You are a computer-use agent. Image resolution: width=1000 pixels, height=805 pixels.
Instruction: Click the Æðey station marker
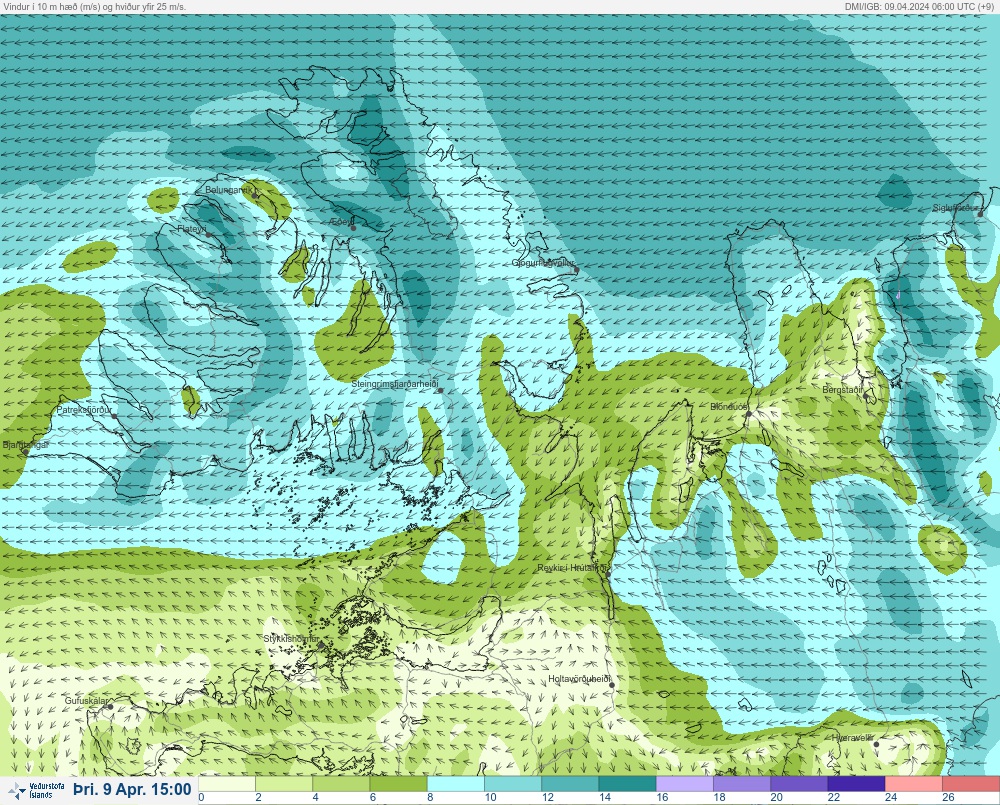[353, 228]
